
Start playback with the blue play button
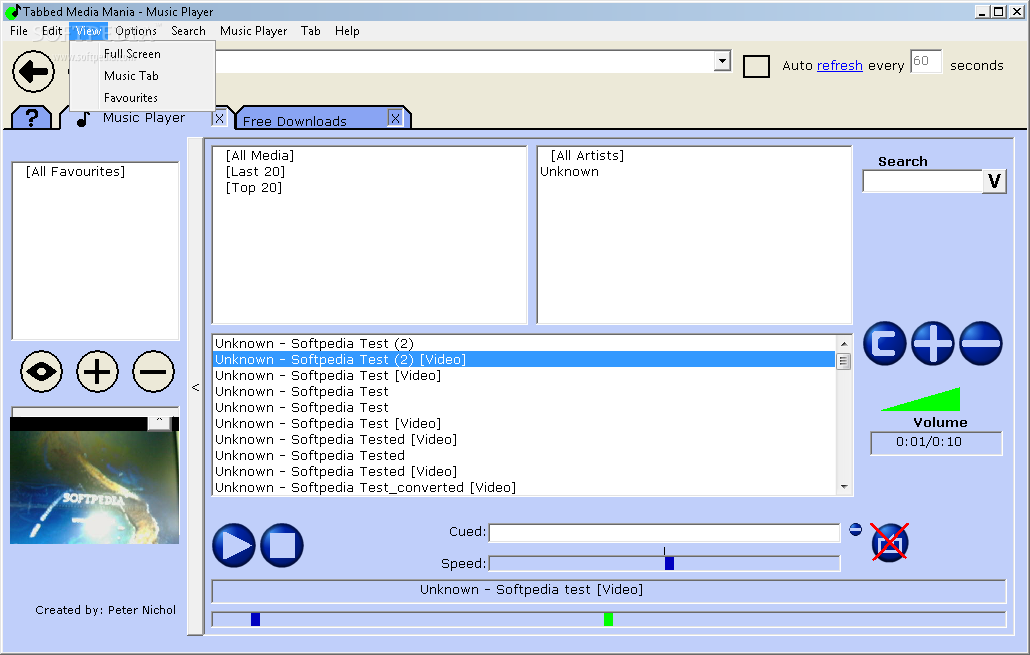(234, 545)
